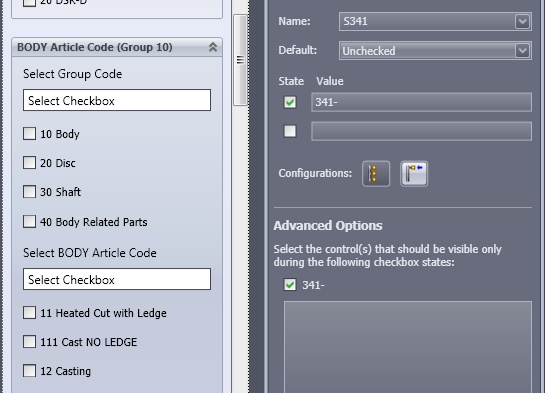This screenshot has height=393, width=545.
Task: Tick the 20 Disc checkbox
Action: [x=30, y=163]
